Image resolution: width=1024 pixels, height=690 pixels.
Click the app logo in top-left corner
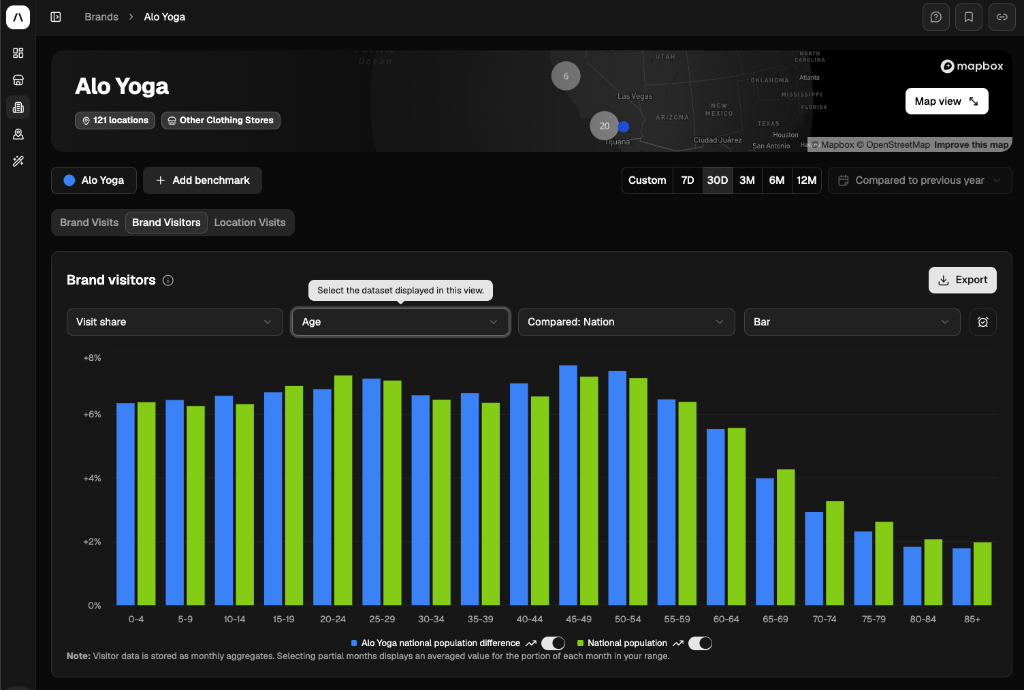coord(18,17)
